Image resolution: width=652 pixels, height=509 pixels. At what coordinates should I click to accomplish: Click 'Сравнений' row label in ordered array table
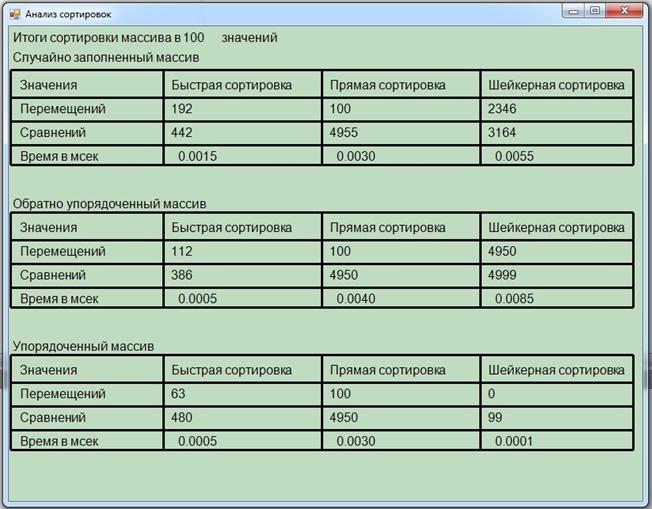[87, 418]
